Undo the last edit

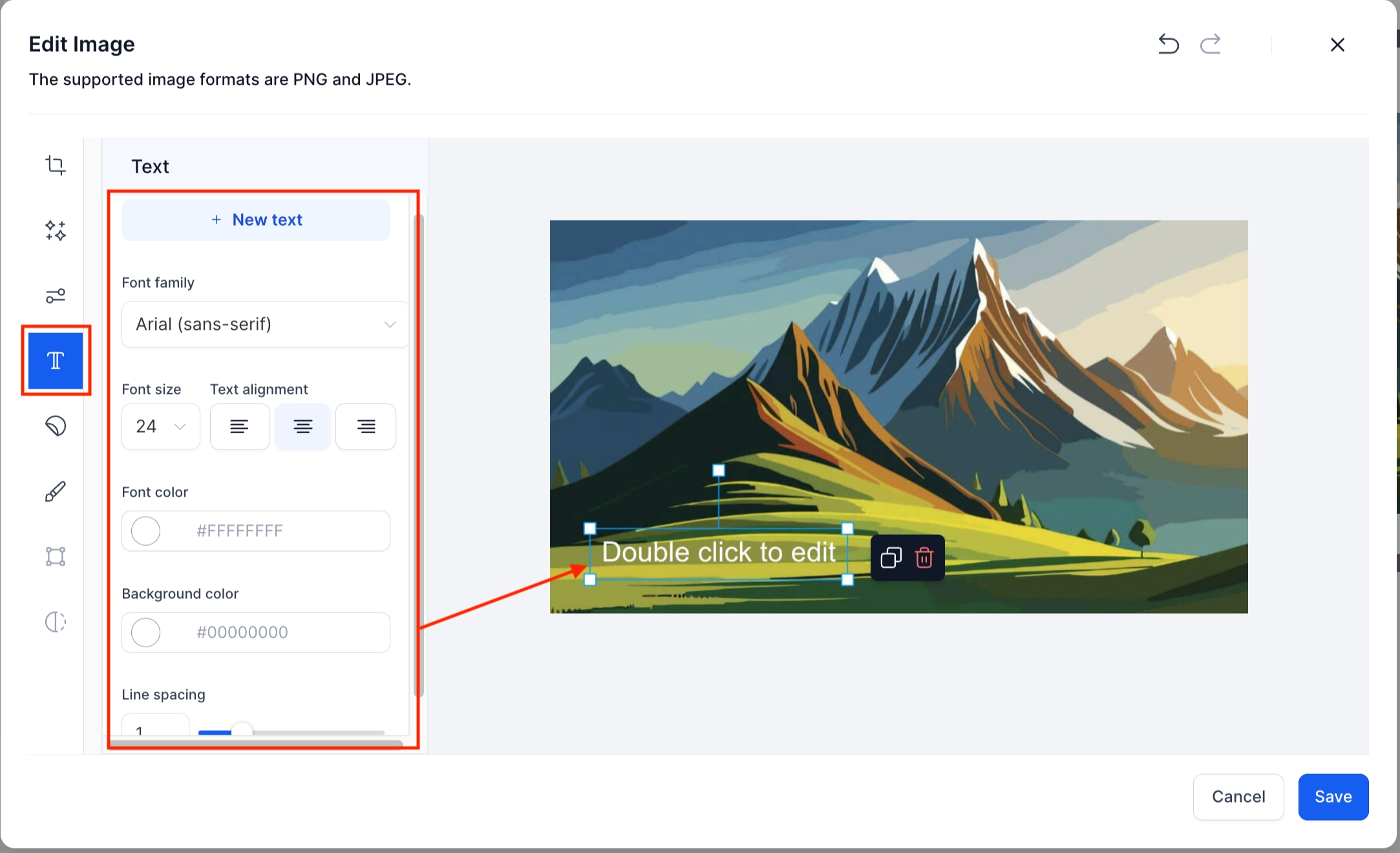(x=1168, y=44)
